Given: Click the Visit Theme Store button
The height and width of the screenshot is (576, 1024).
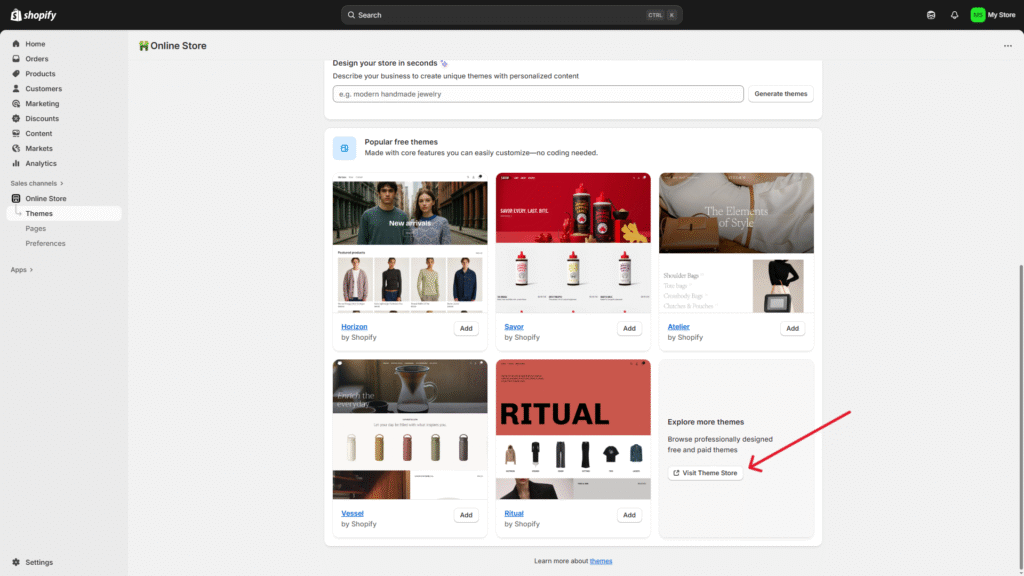Looking at the screenshot, I should click(x=705, y=473).
